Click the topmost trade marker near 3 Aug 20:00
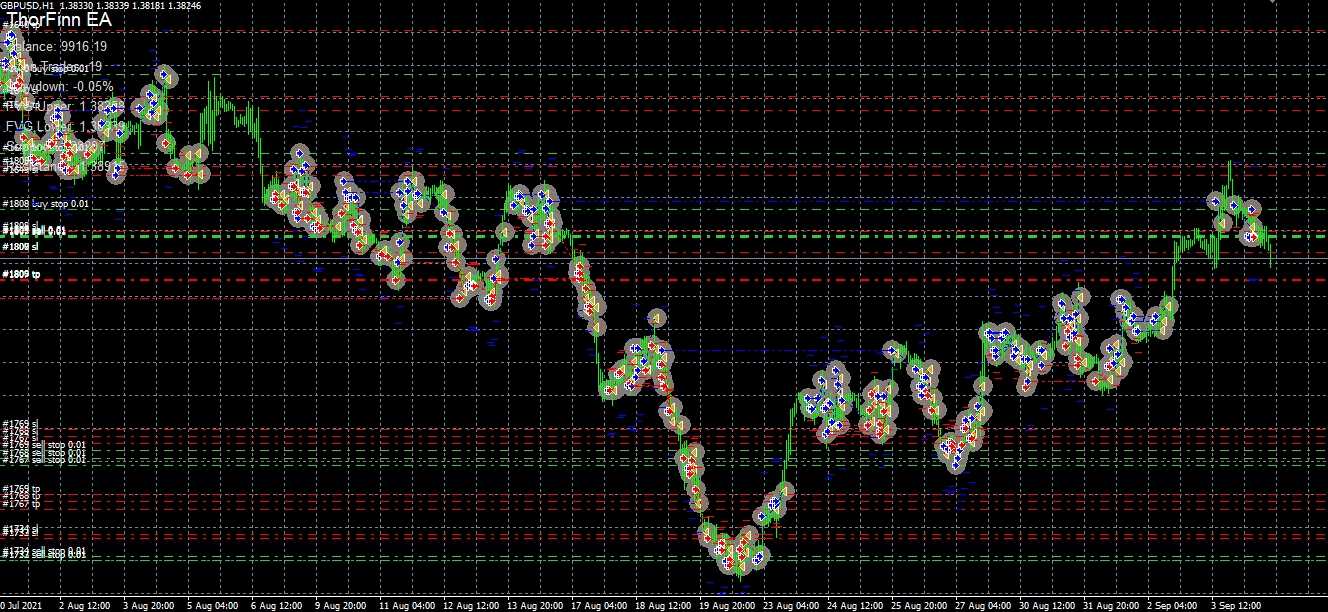This screenshot has height=612, width=1328. (164, 76)
